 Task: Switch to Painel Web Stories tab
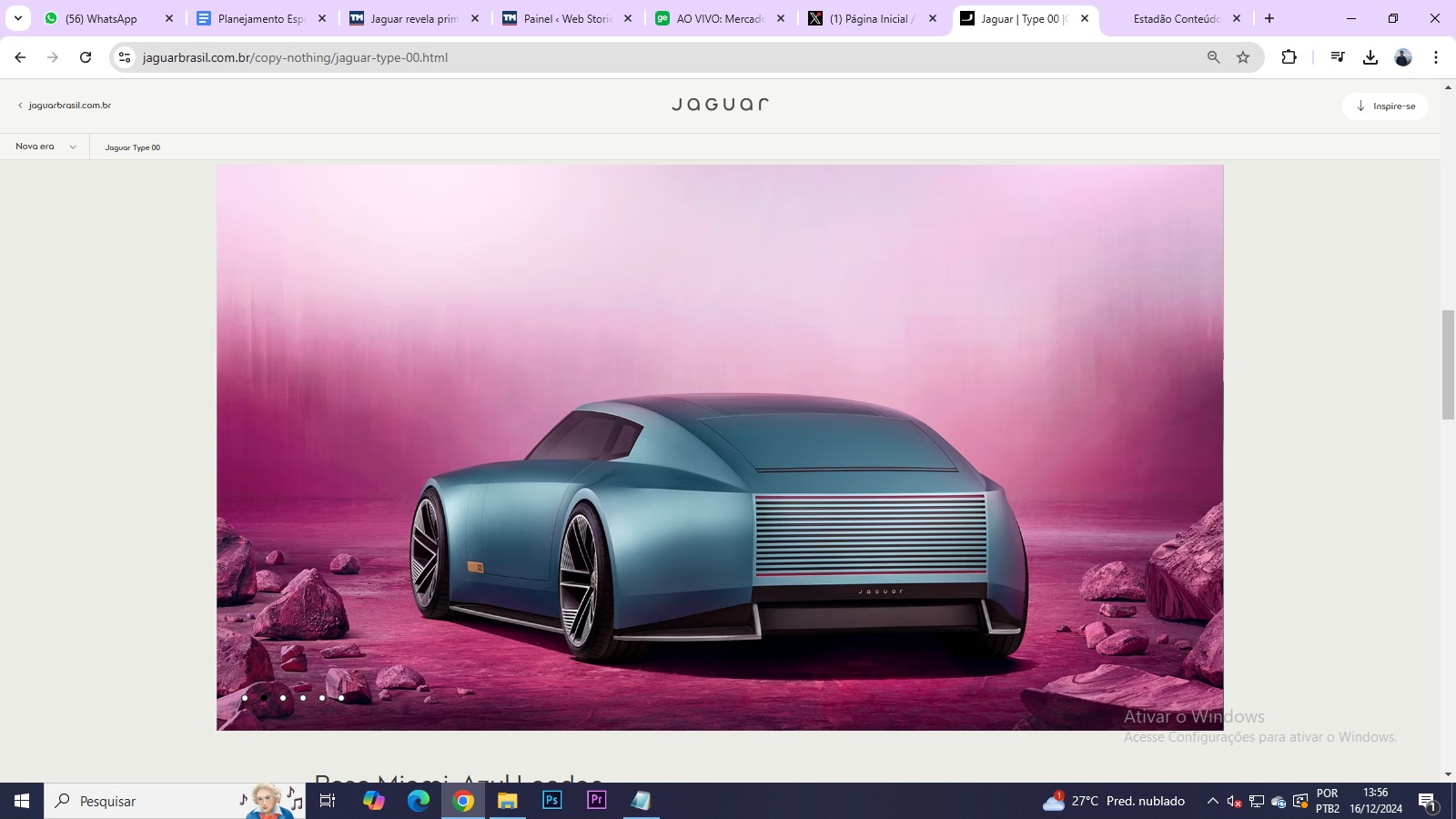(568, 18)
